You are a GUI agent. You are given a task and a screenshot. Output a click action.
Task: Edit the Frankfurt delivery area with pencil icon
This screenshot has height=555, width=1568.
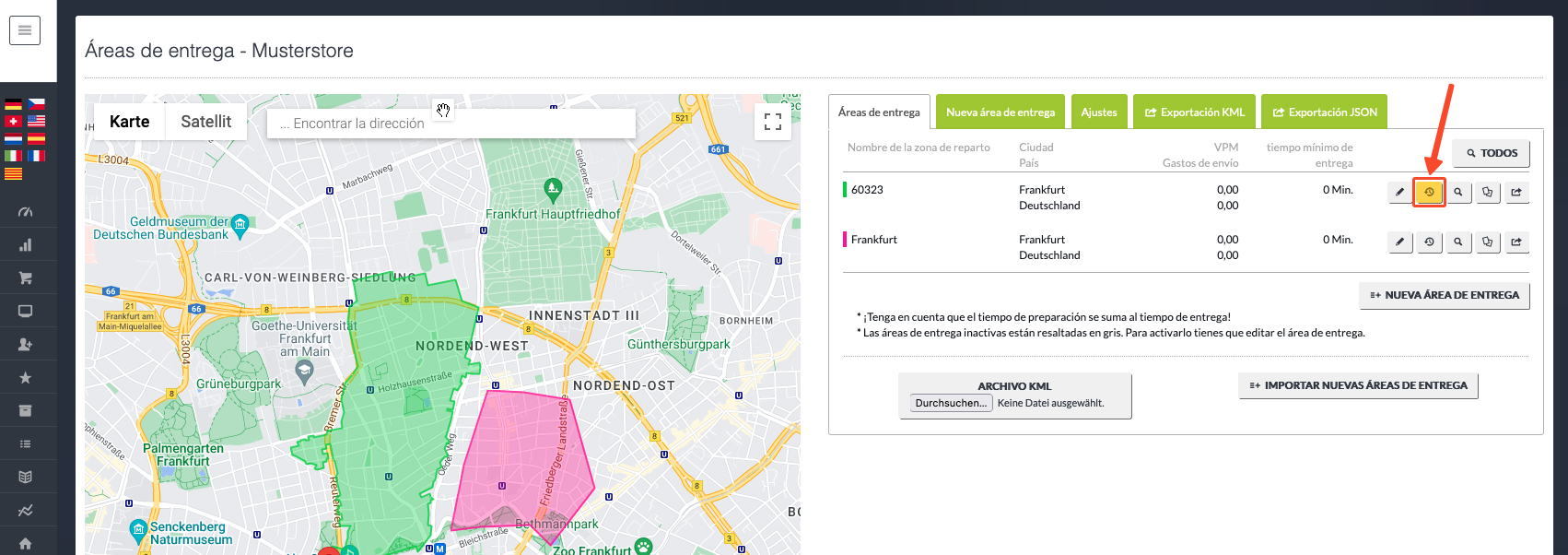[x=1399, y=242]
